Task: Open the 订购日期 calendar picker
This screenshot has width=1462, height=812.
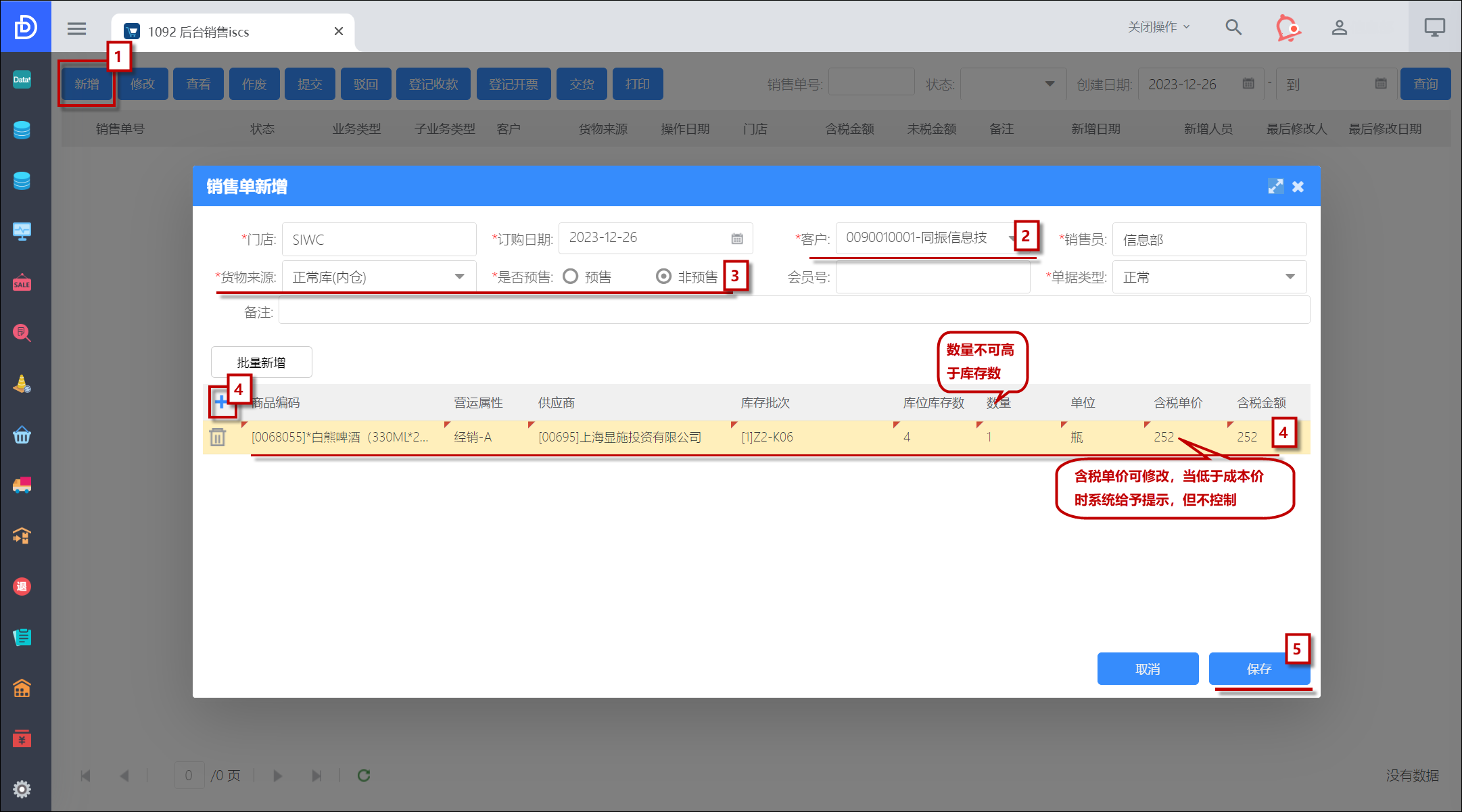Action: [737, 239]
